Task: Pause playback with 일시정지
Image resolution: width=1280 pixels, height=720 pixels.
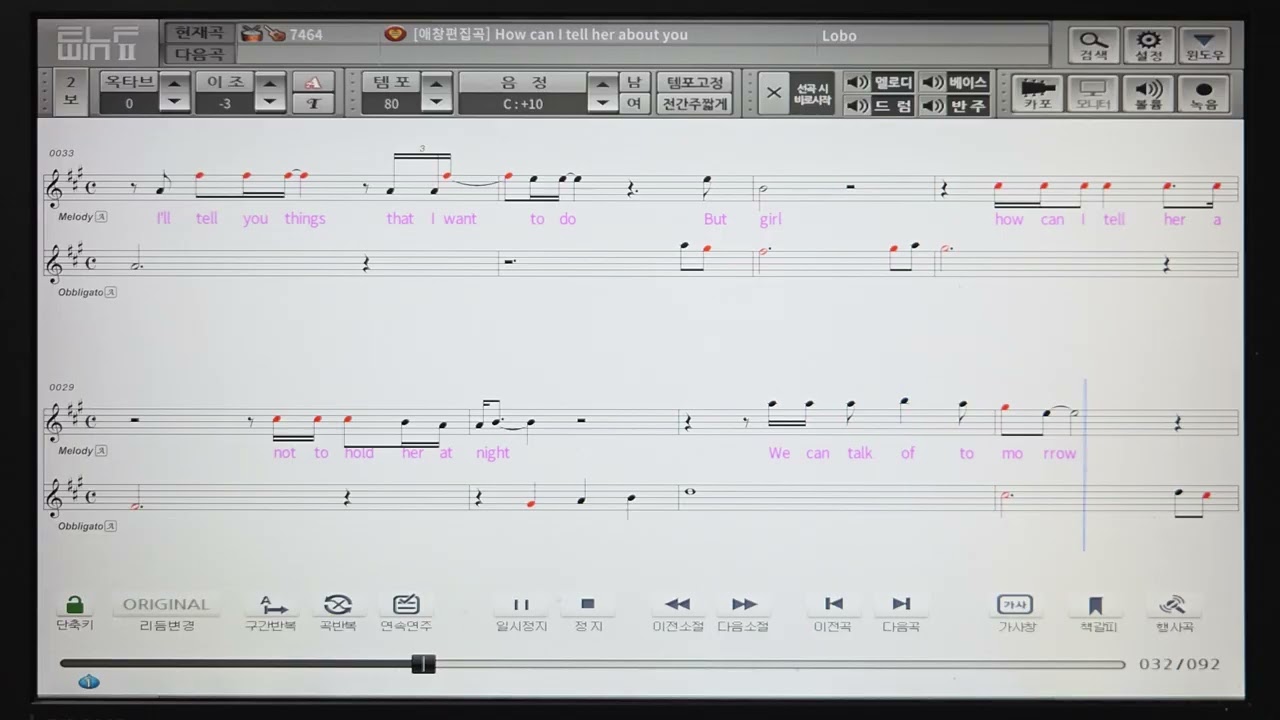Action: [x=522, y=613]
